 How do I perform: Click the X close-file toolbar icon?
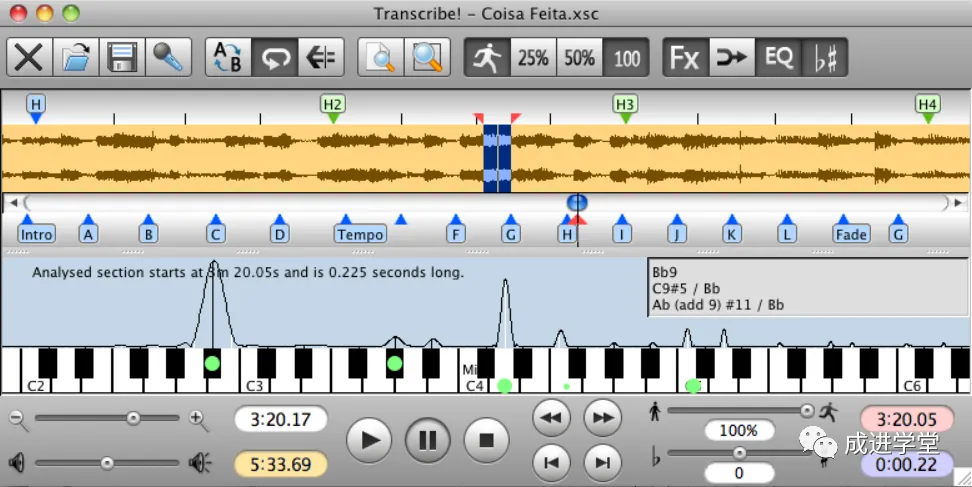pyautogui.click(x=29, y=58)
